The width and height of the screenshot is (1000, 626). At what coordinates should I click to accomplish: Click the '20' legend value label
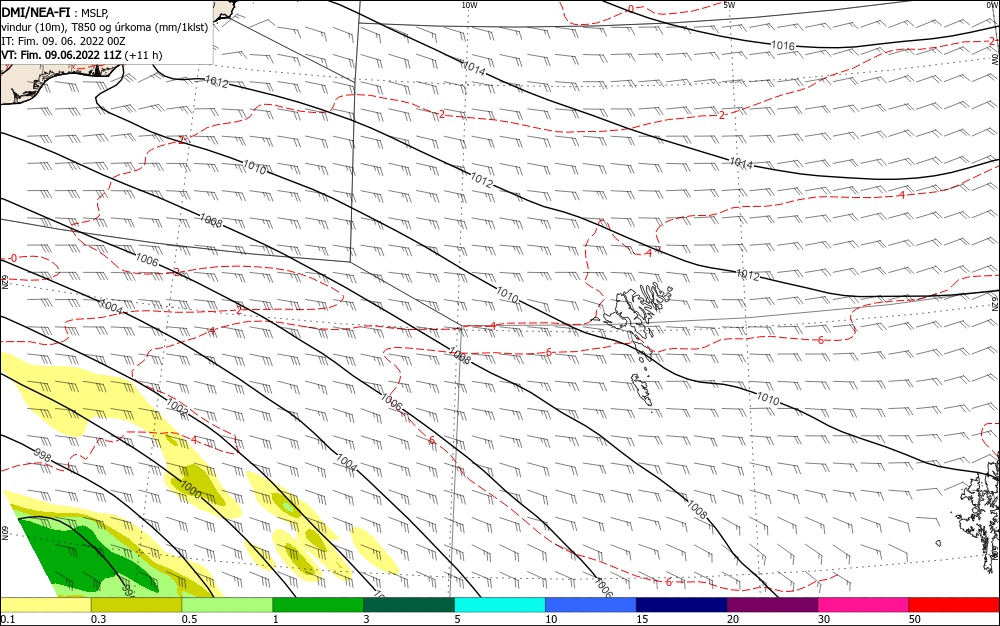click(x=733, y=619)
